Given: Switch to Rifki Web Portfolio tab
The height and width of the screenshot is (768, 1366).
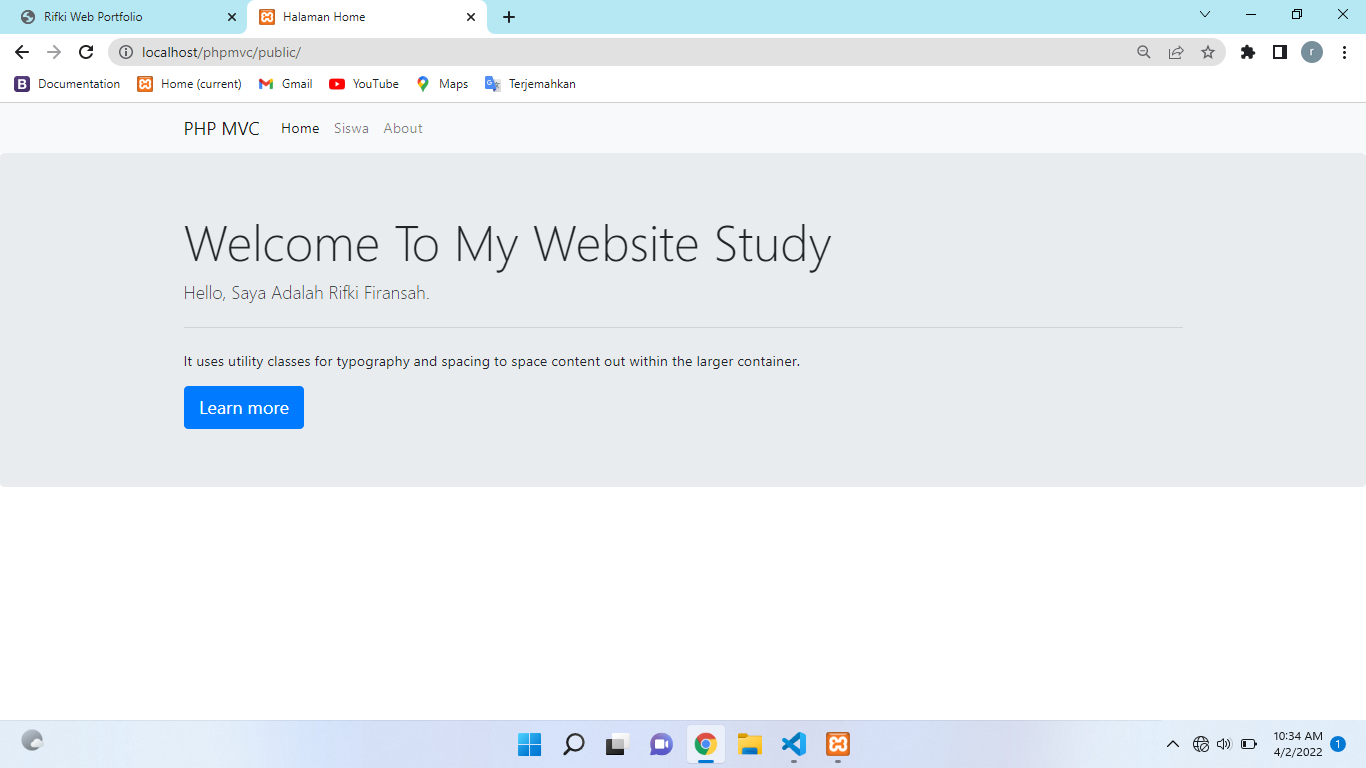Looking at the screenshot, I should (123, 17).
